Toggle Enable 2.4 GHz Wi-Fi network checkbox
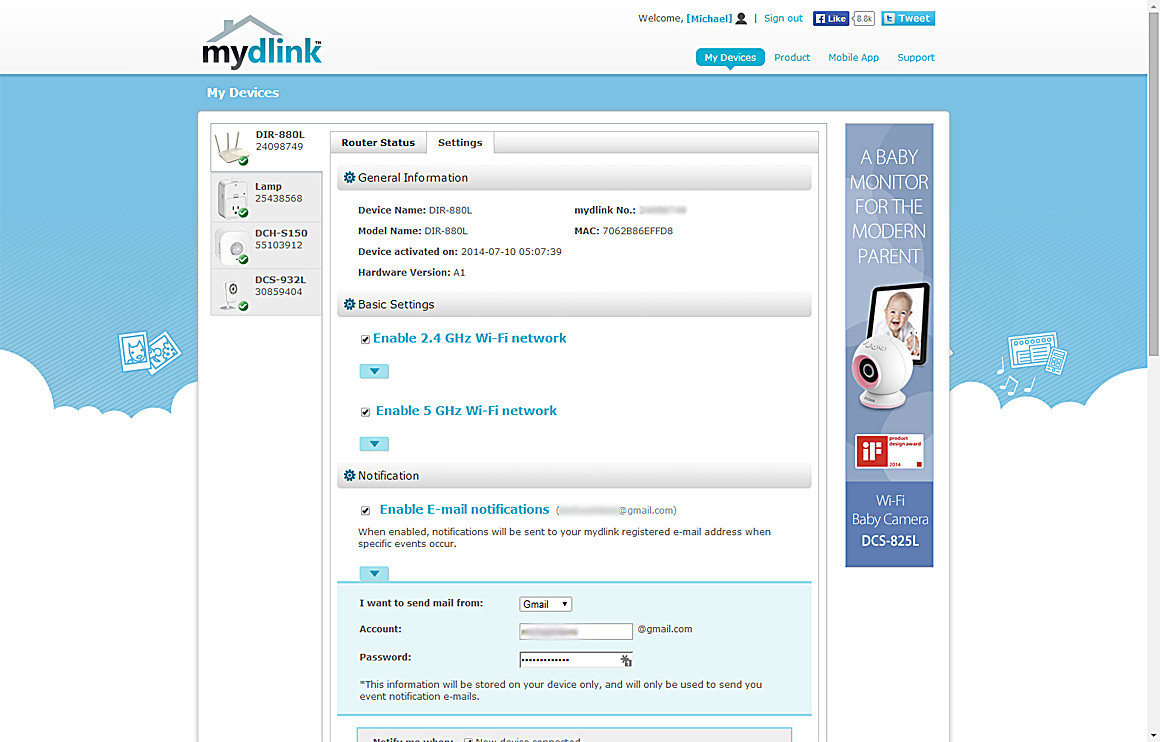Image resolution: width=1160 pixels, height=742 pixels. point(366,339)
